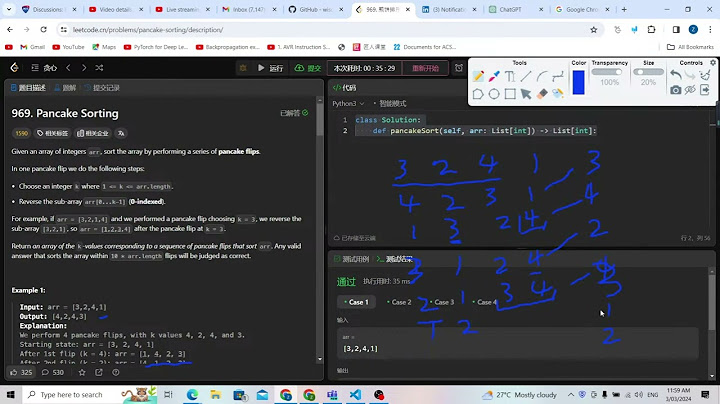Click the browser address bar URL

pyautogui.click(x=148, y=30)
